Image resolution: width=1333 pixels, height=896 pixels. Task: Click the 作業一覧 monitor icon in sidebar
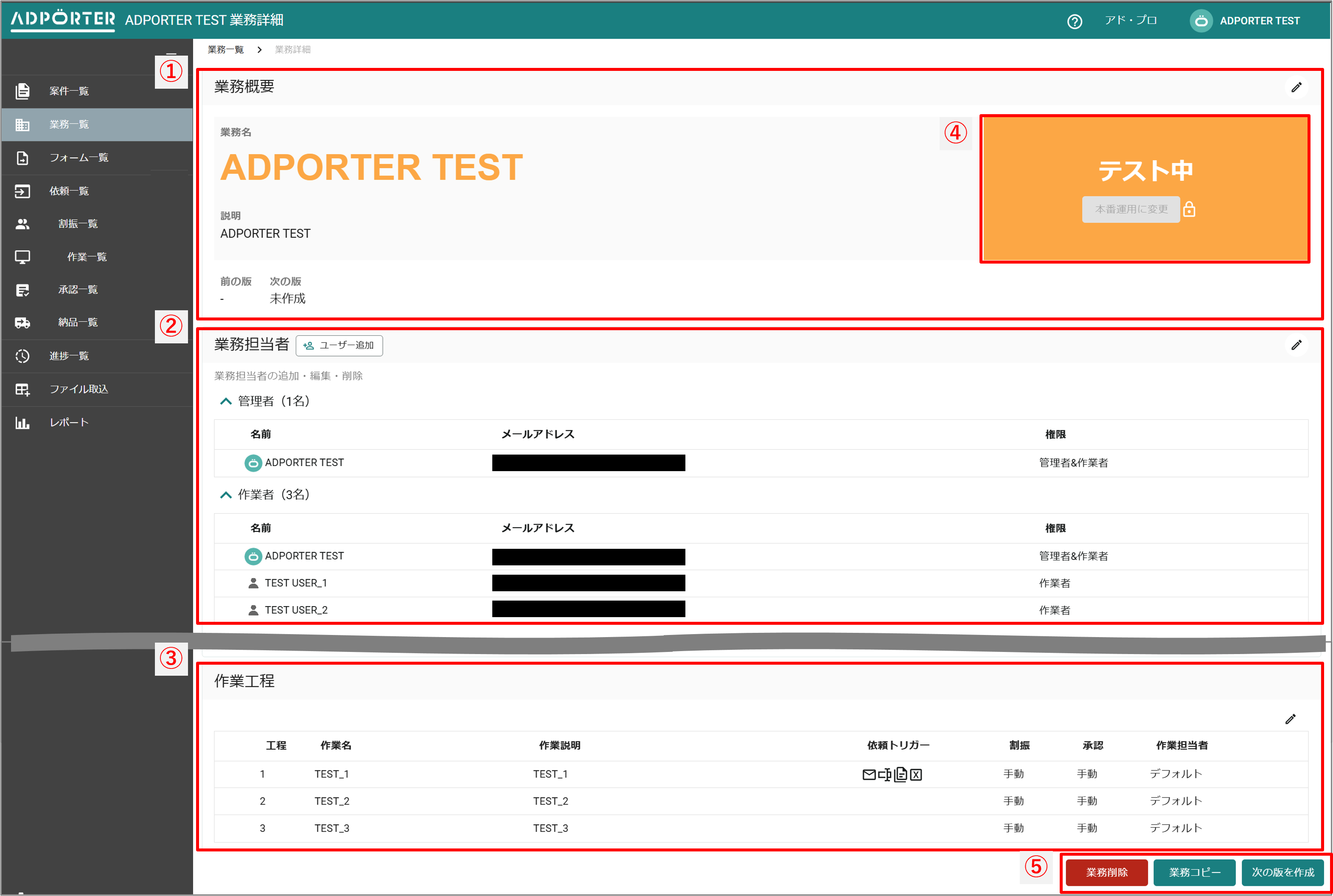(x=22, y=257)
